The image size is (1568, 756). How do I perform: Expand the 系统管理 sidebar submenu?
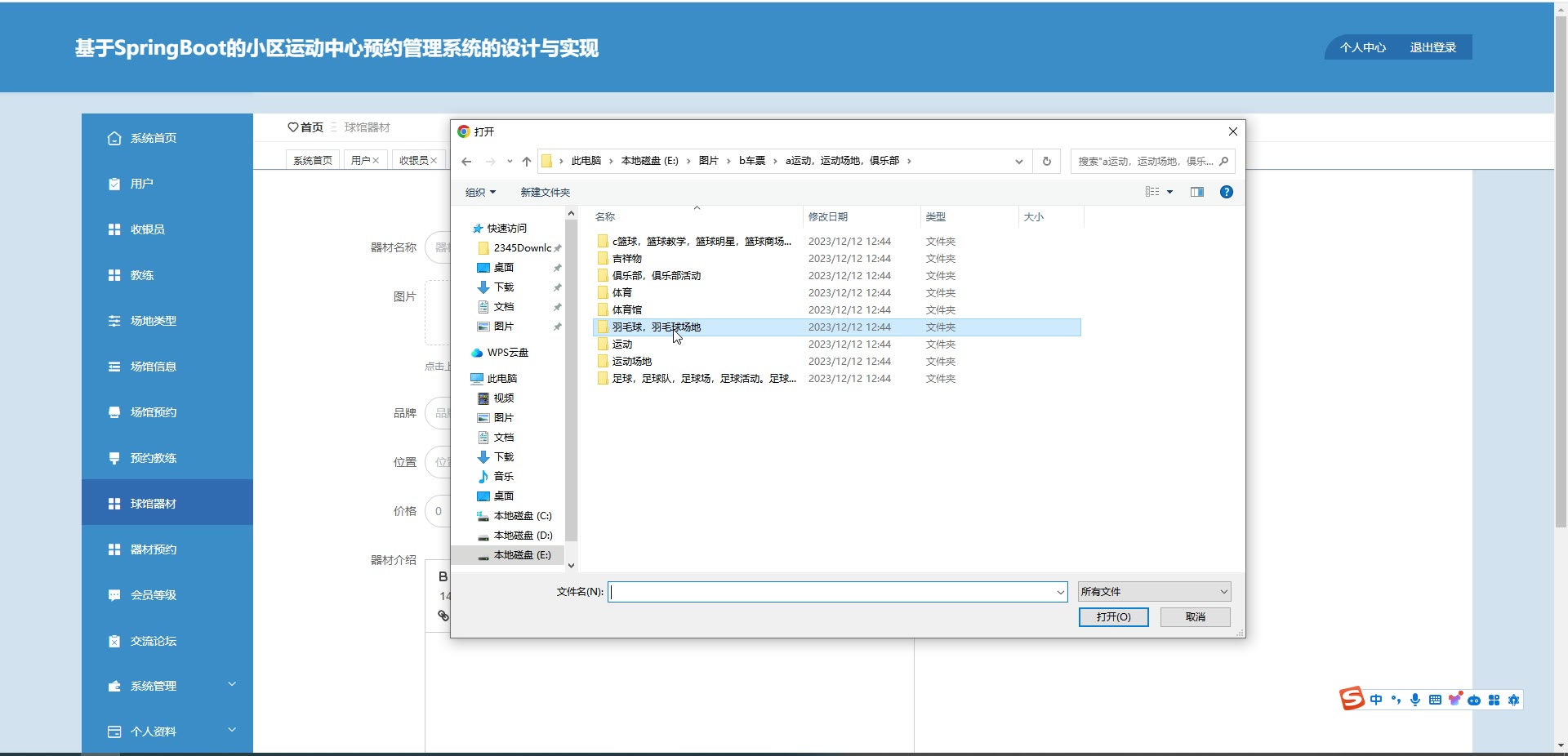[x=232, y=684]
